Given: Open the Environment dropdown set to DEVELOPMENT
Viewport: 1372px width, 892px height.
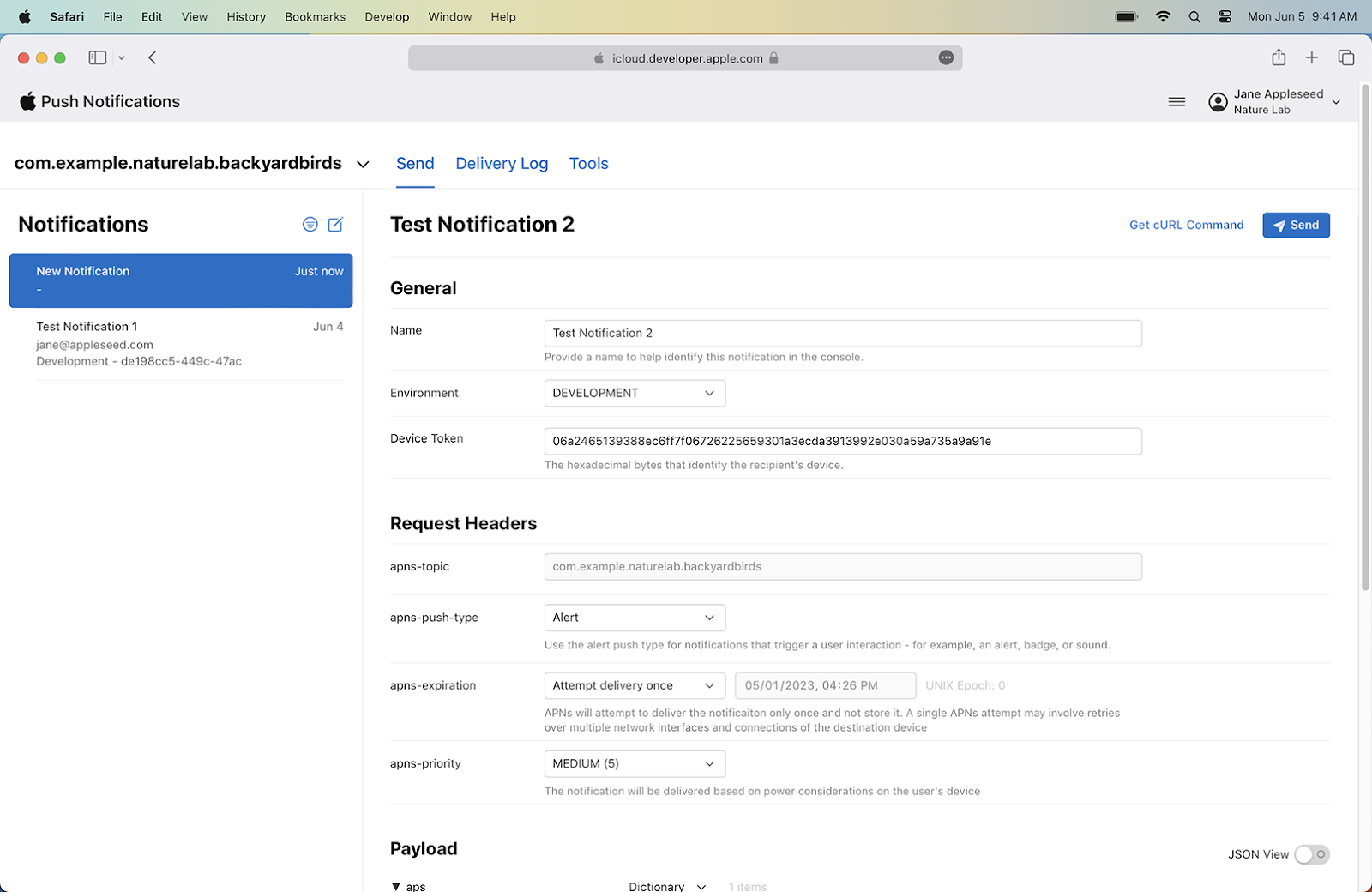Looking at the screenshot, I should [x=635, y=394].
